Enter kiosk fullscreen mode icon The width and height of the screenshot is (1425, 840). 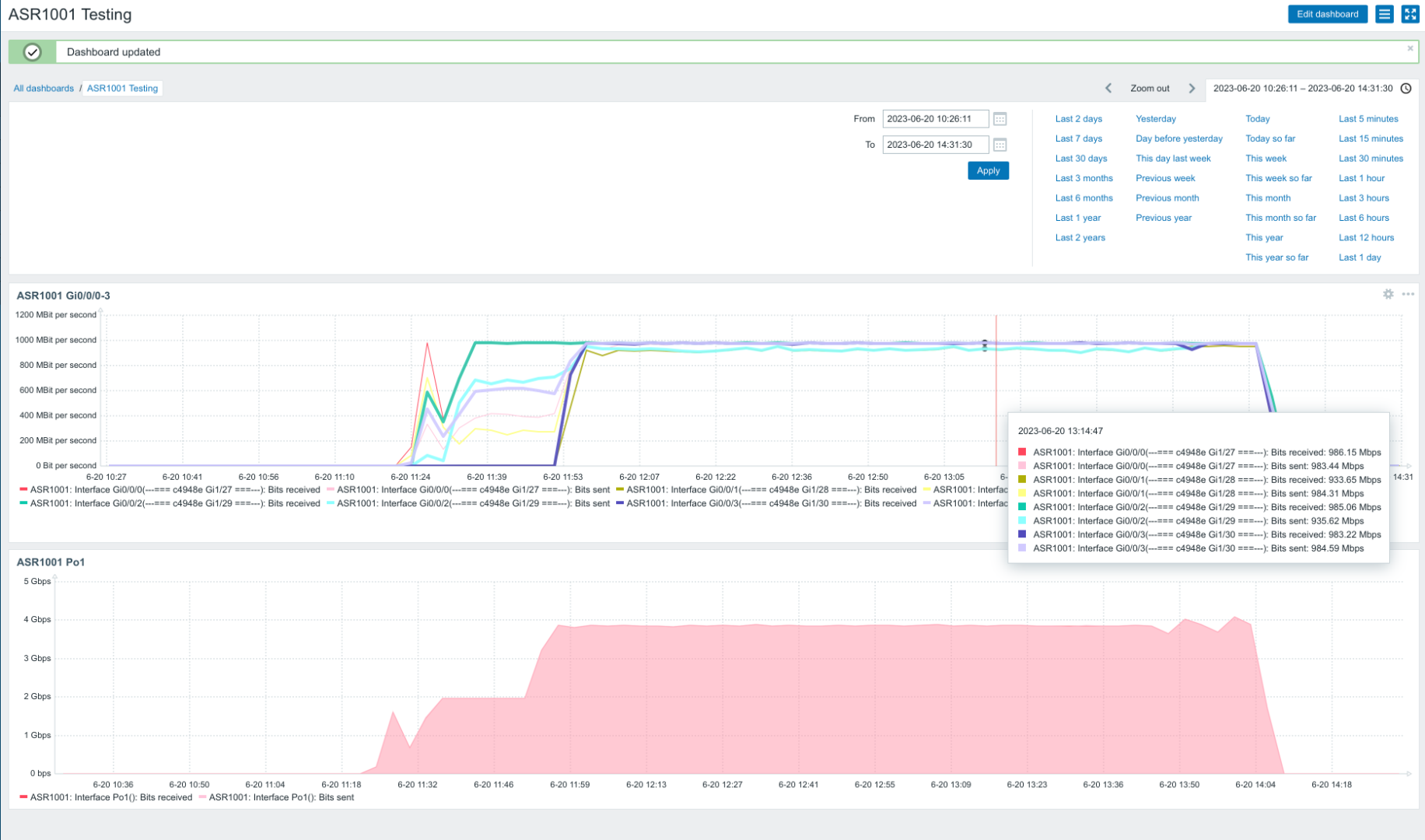pyautogui.click(x=1409, y=14)
